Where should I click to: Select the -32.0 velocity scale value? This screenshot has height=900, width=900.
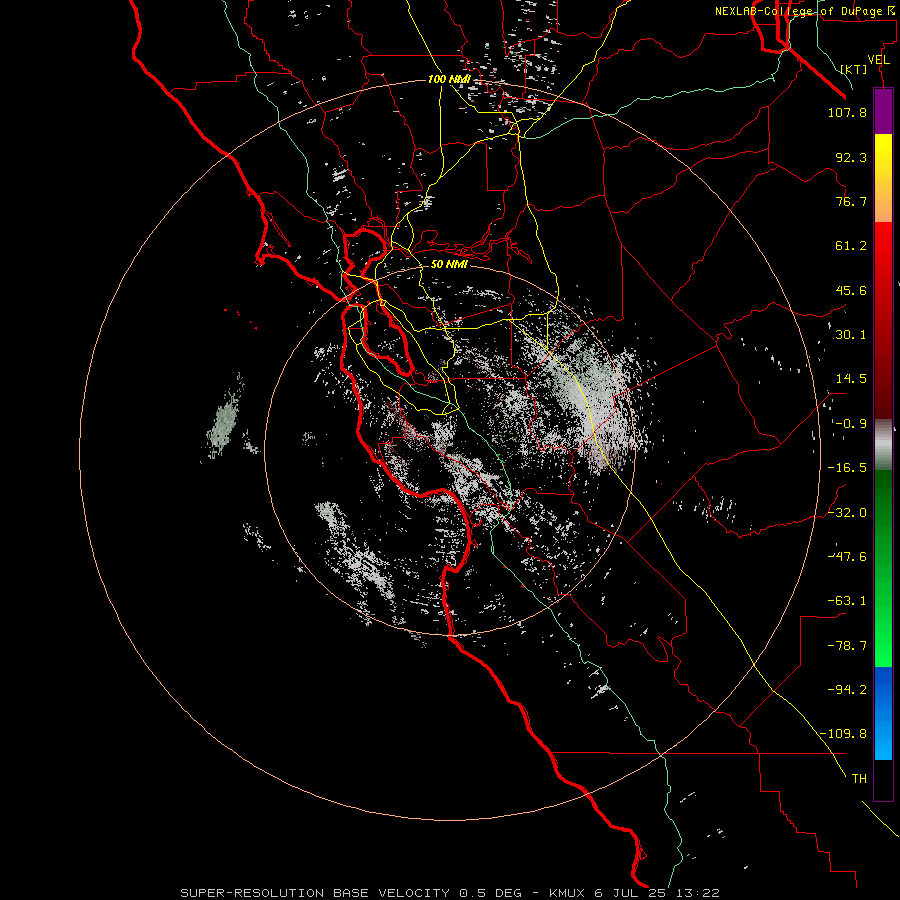[847, 513]
